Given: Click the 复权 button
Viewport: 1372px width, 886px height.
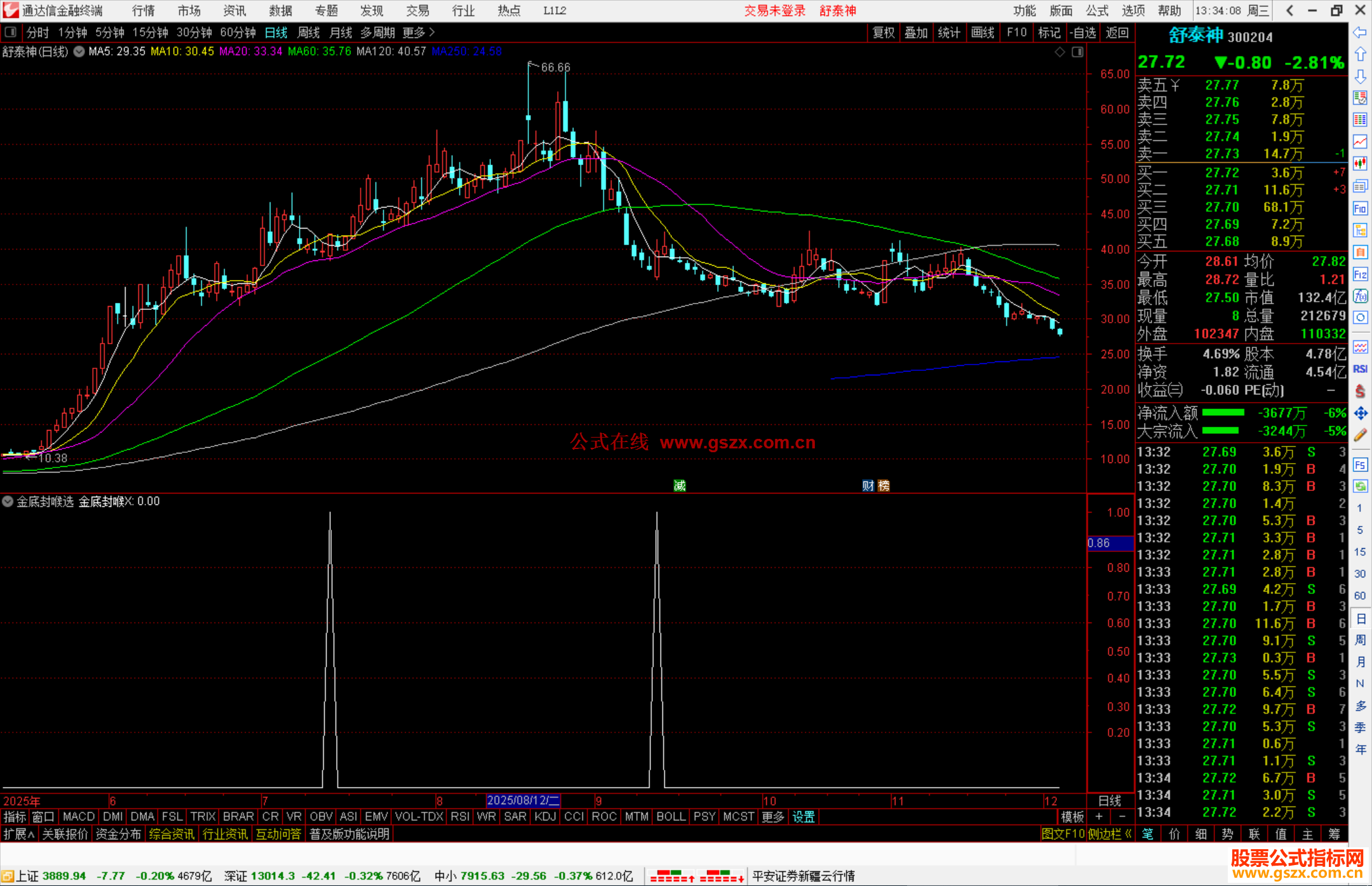Looking at the screenshot, I should [x=884, y=32].
